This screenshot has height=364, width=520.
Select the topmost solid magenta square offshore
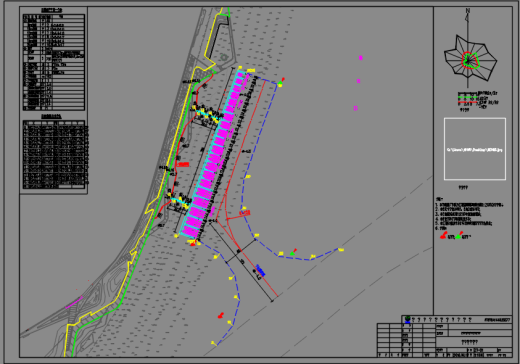[x=360, y=58]
